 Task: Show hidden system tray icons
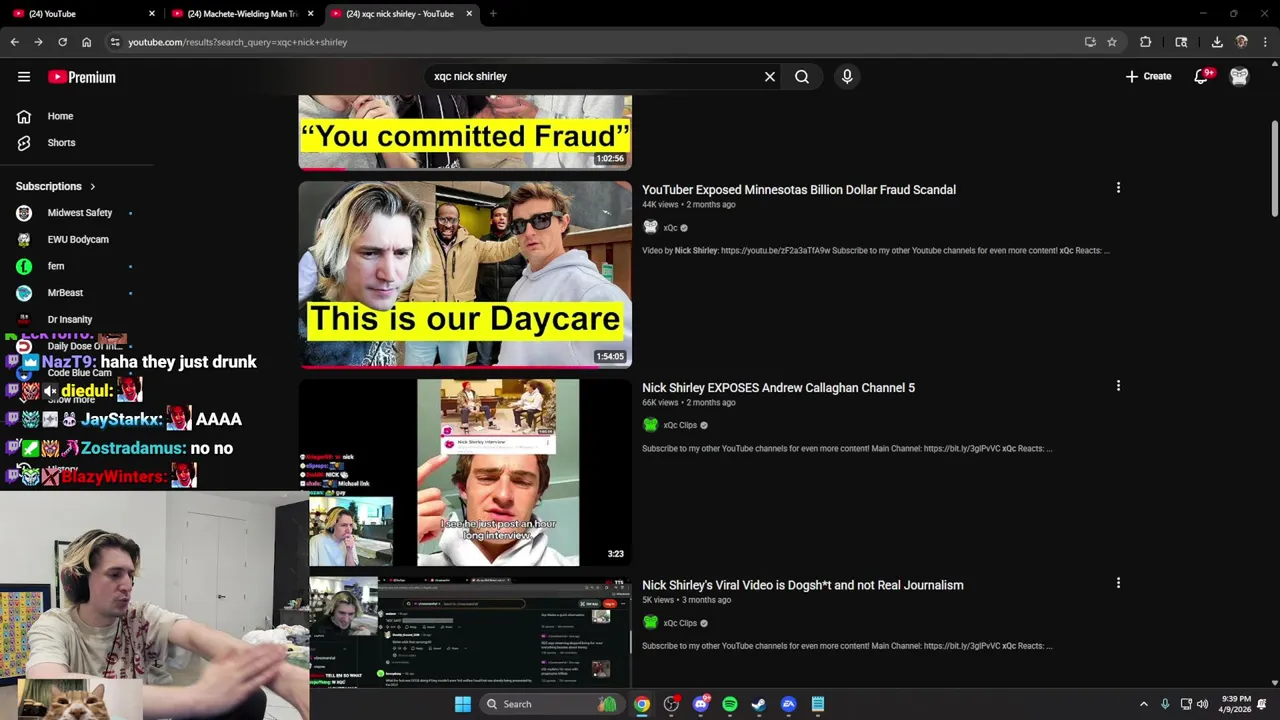[x=1144, y=704]
